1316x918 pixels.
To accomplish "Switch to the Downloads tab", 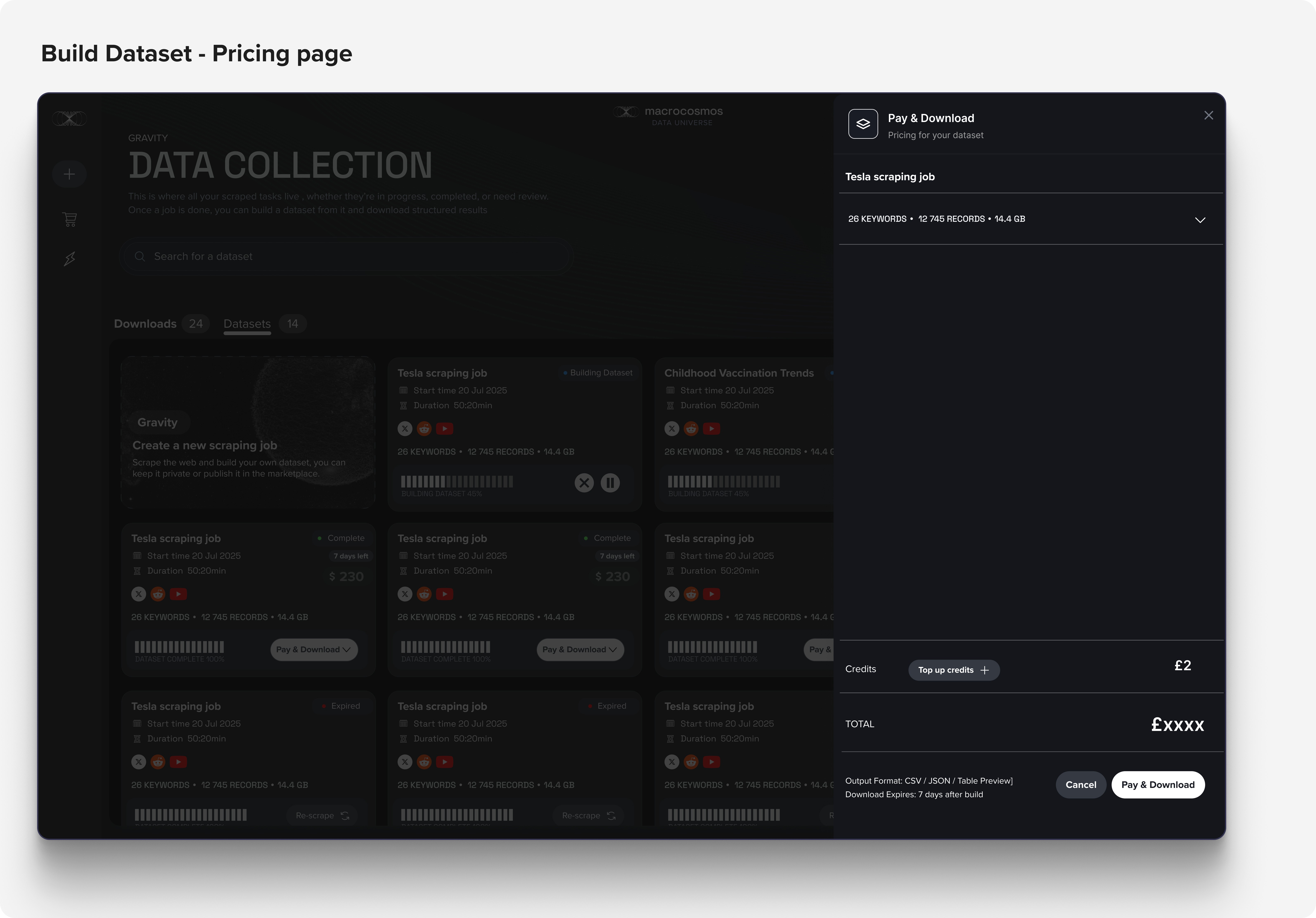I will (145, 324).
